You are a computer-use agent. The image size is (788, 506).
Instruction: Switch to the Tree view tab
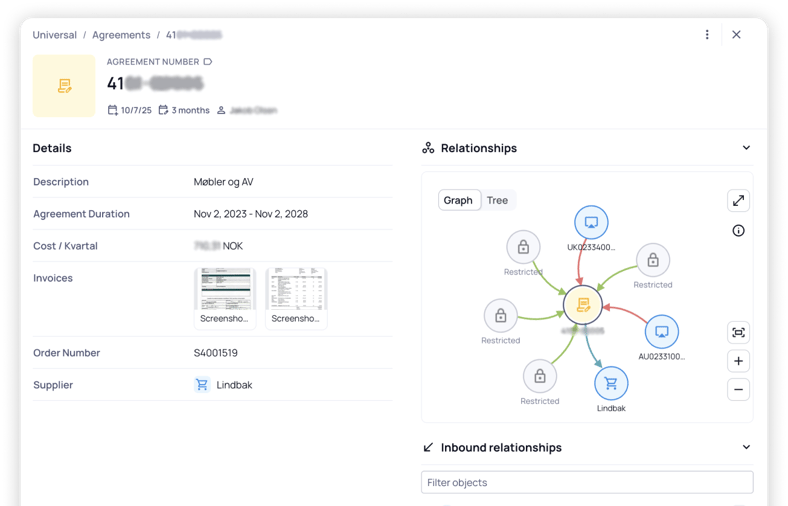(x=498, y=200)
